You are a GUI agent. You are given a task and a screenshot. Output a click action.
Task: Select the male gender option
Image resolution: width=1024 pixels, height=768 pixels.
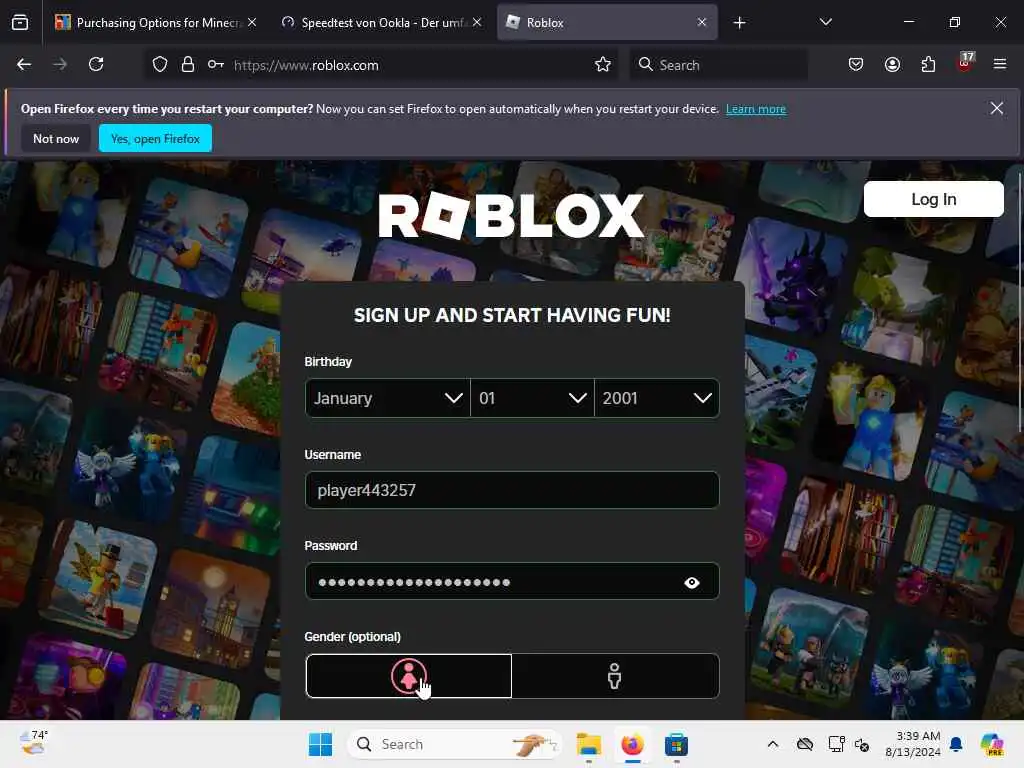click(x=615, y=676)
